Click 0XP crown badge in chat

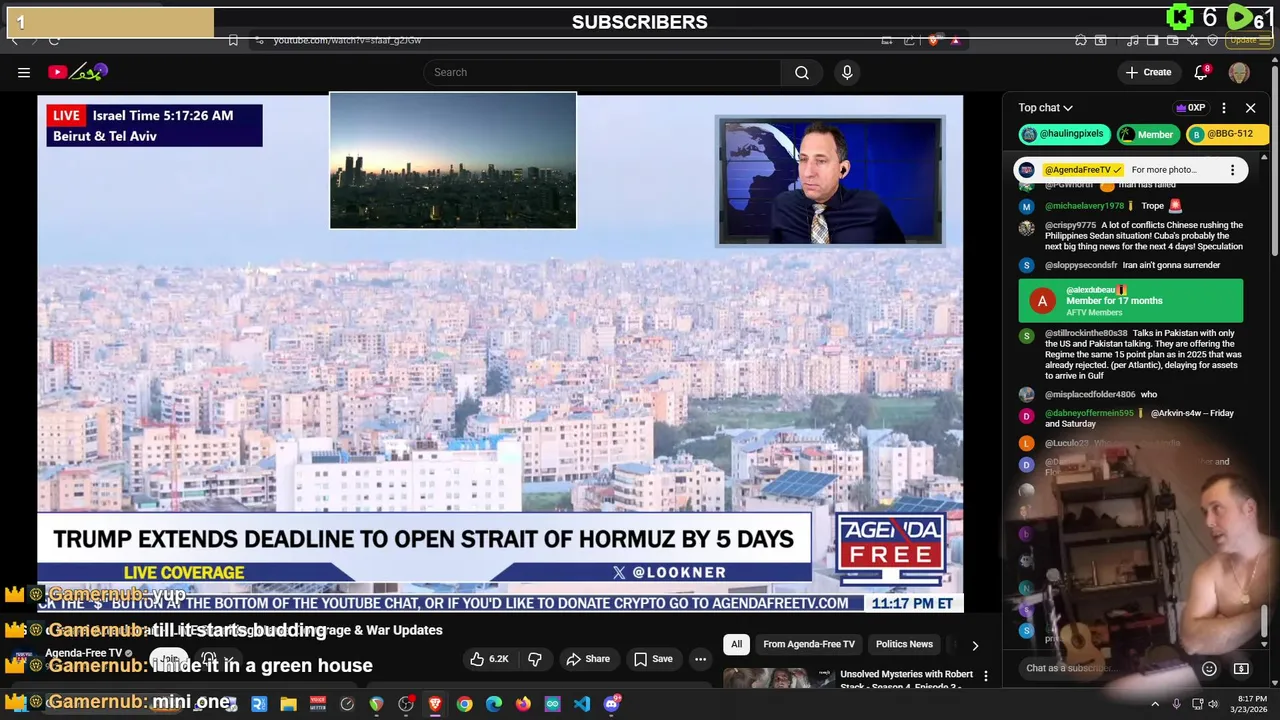1190,108
